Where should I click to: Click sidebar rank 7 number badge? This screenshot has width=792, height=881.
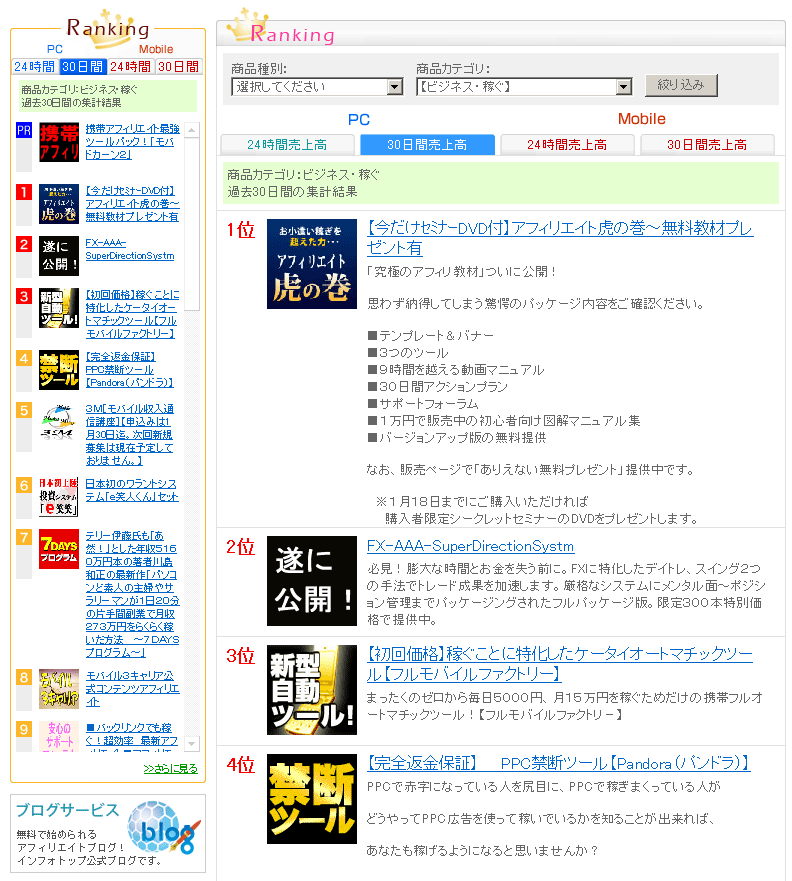[24, 537]
